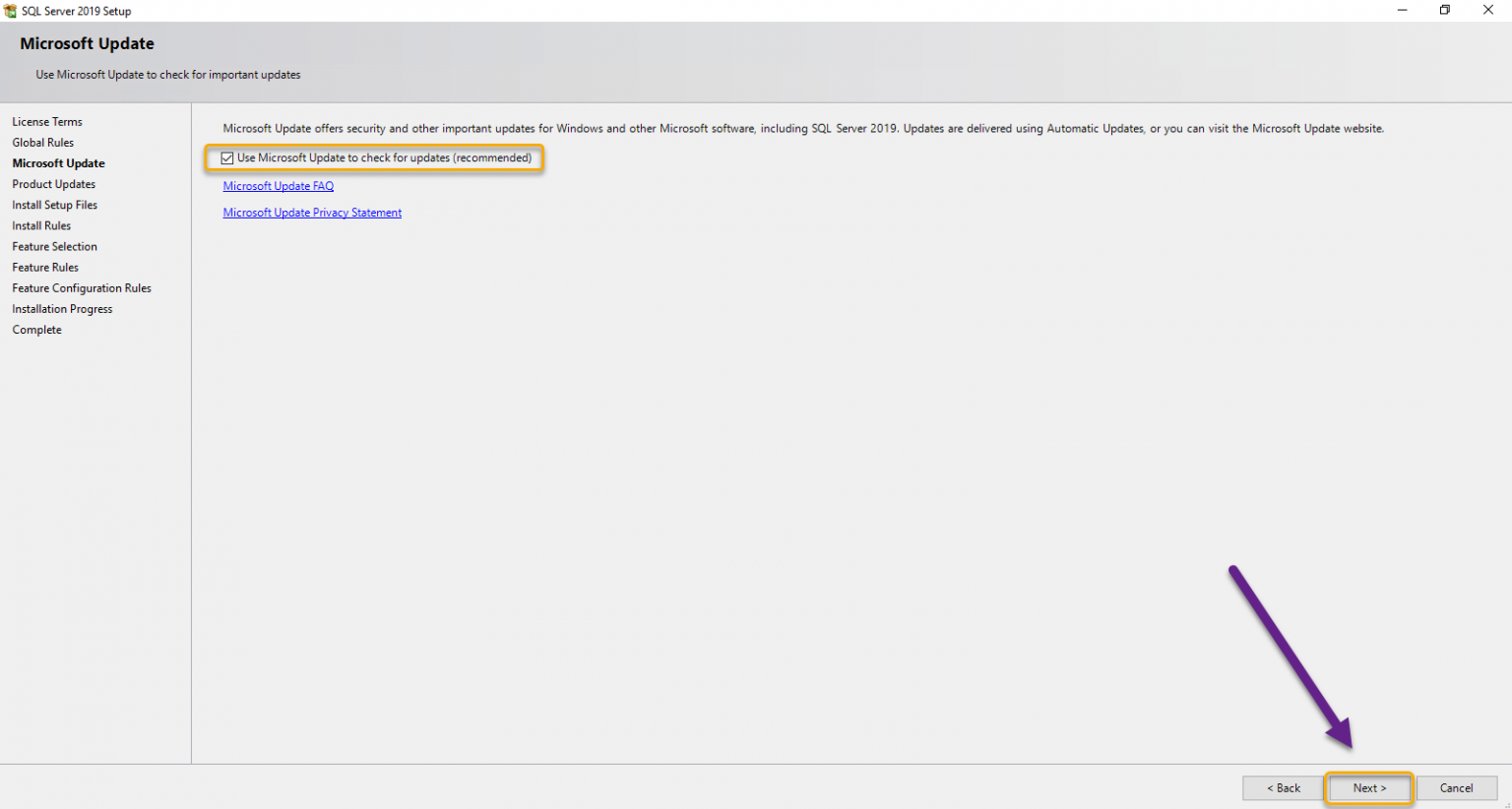
Task: Open the Microsoft Update FAQ link
Action: pos(279,185)
